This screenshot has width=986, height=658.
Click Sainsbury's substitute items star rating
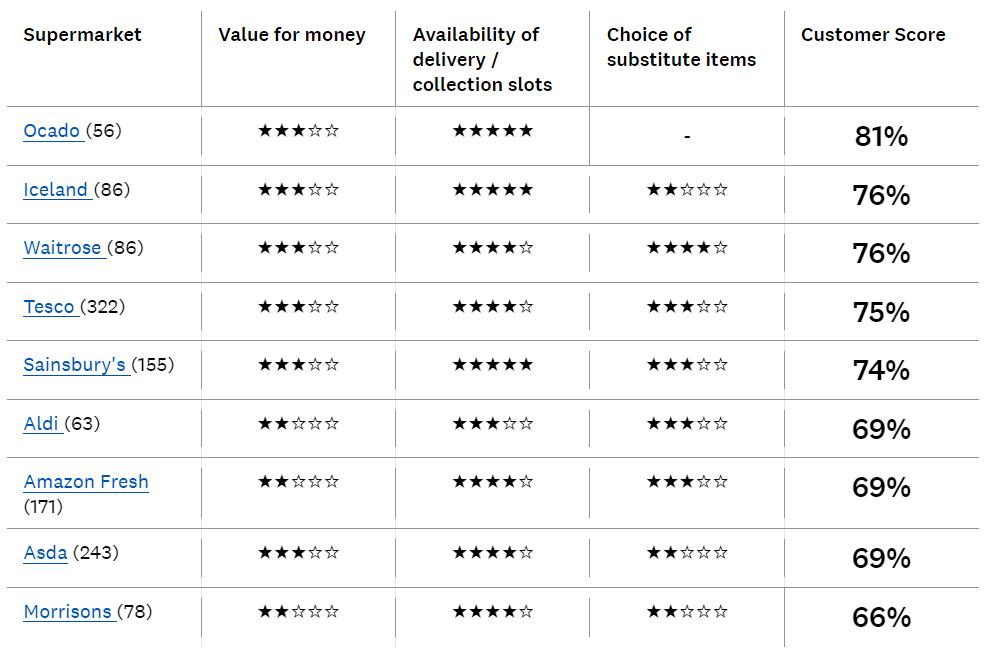point(687,365)
